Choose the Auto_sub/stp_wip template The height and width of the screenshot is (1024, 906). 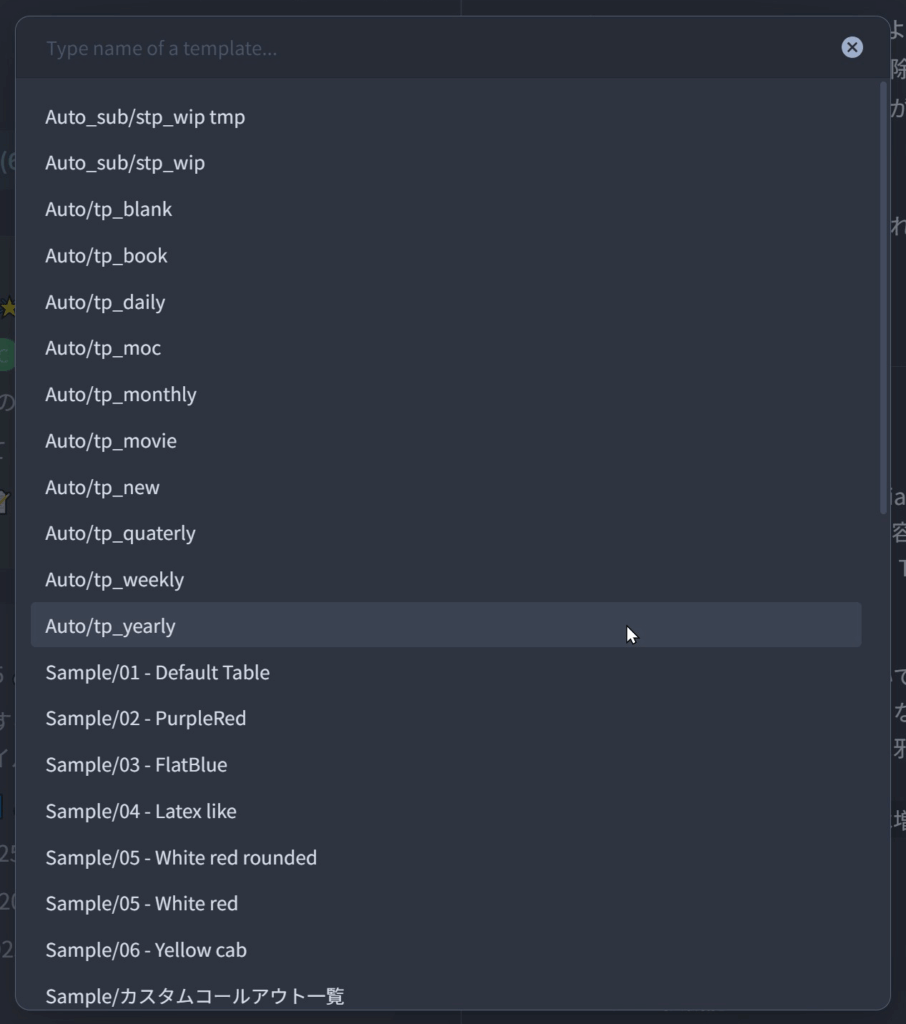point(125,163)
